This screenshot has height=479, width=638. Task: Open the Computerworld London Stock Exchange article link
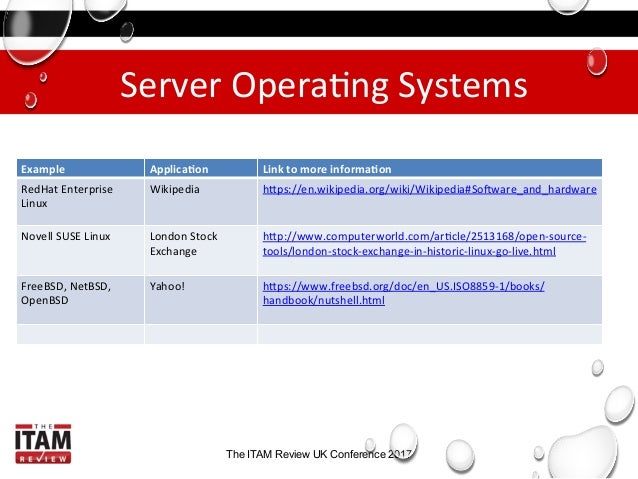(424, 244)
